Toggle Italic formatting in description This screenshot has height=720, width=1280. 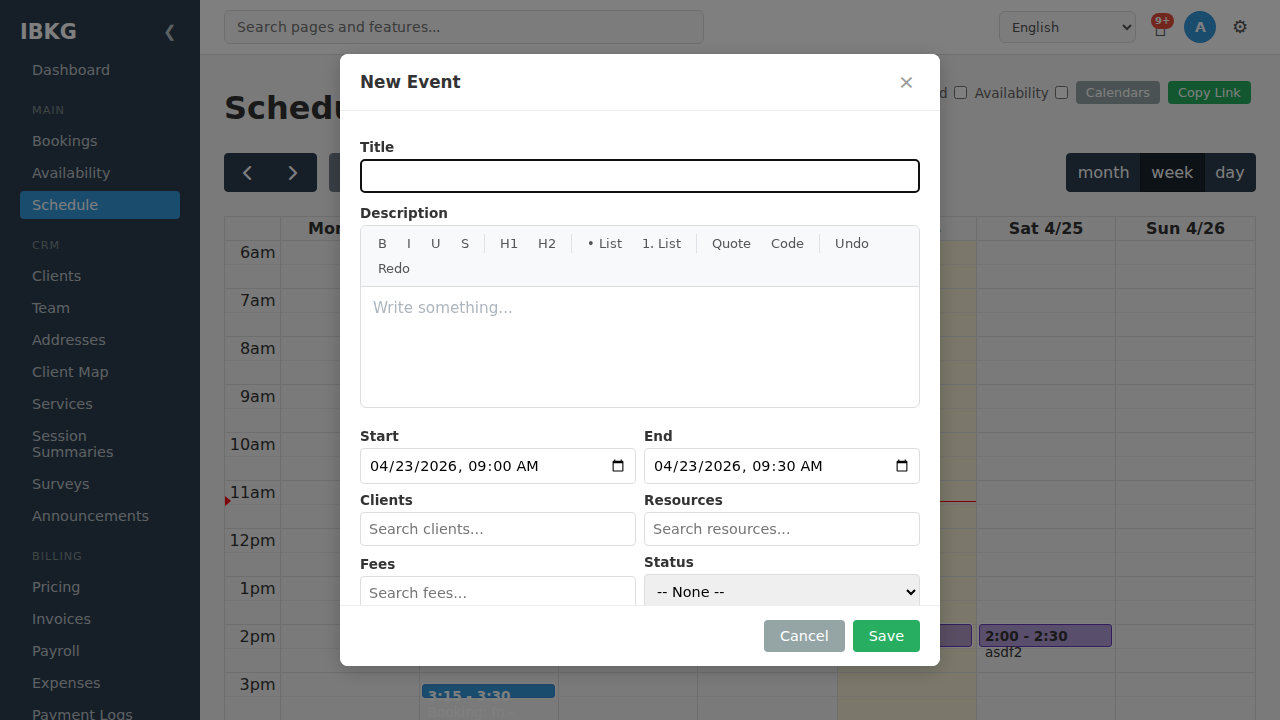409,243
